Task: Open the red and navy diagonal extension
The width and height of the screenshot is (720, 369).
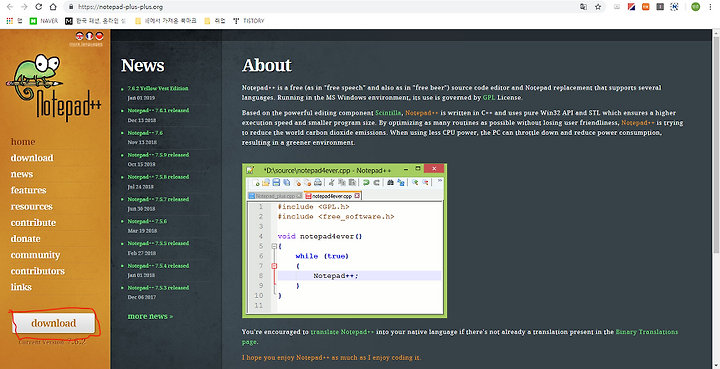Action: [631, 7]
